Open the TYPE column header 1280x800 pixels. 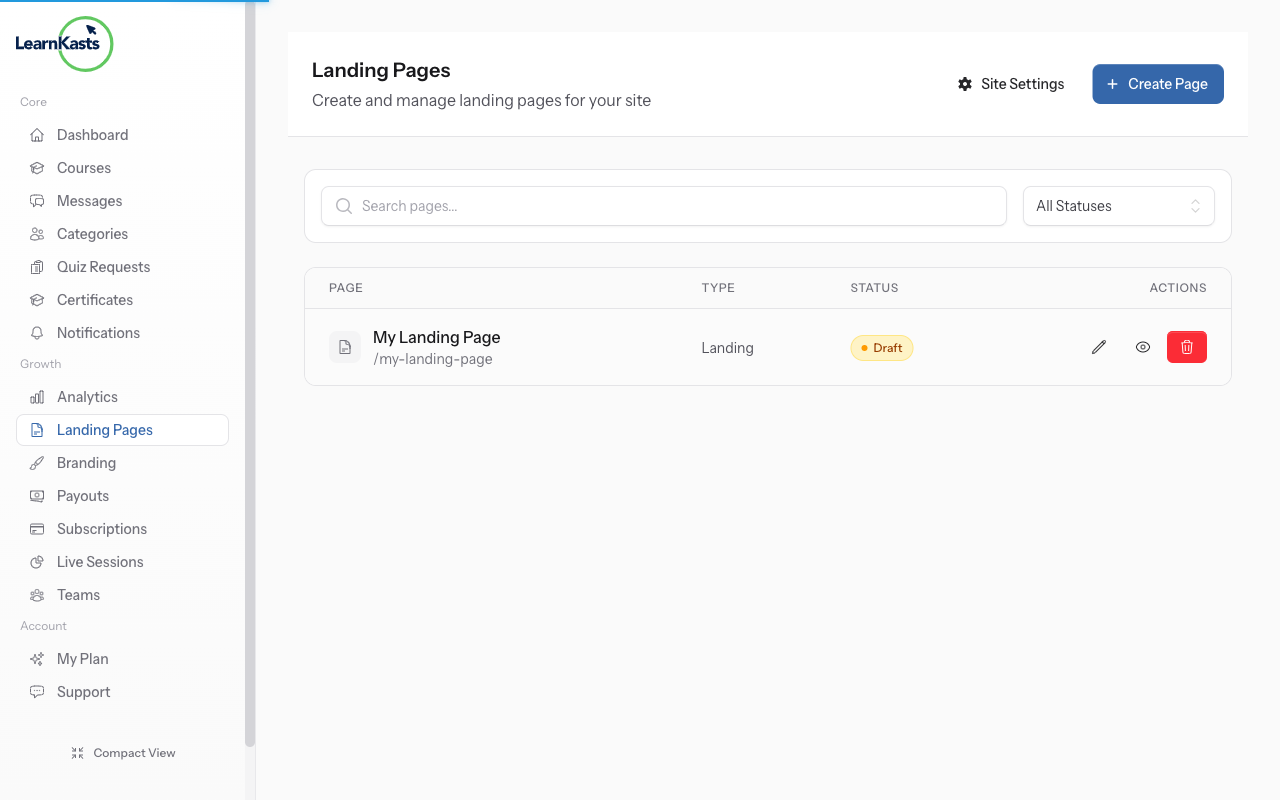click(718, 287)
